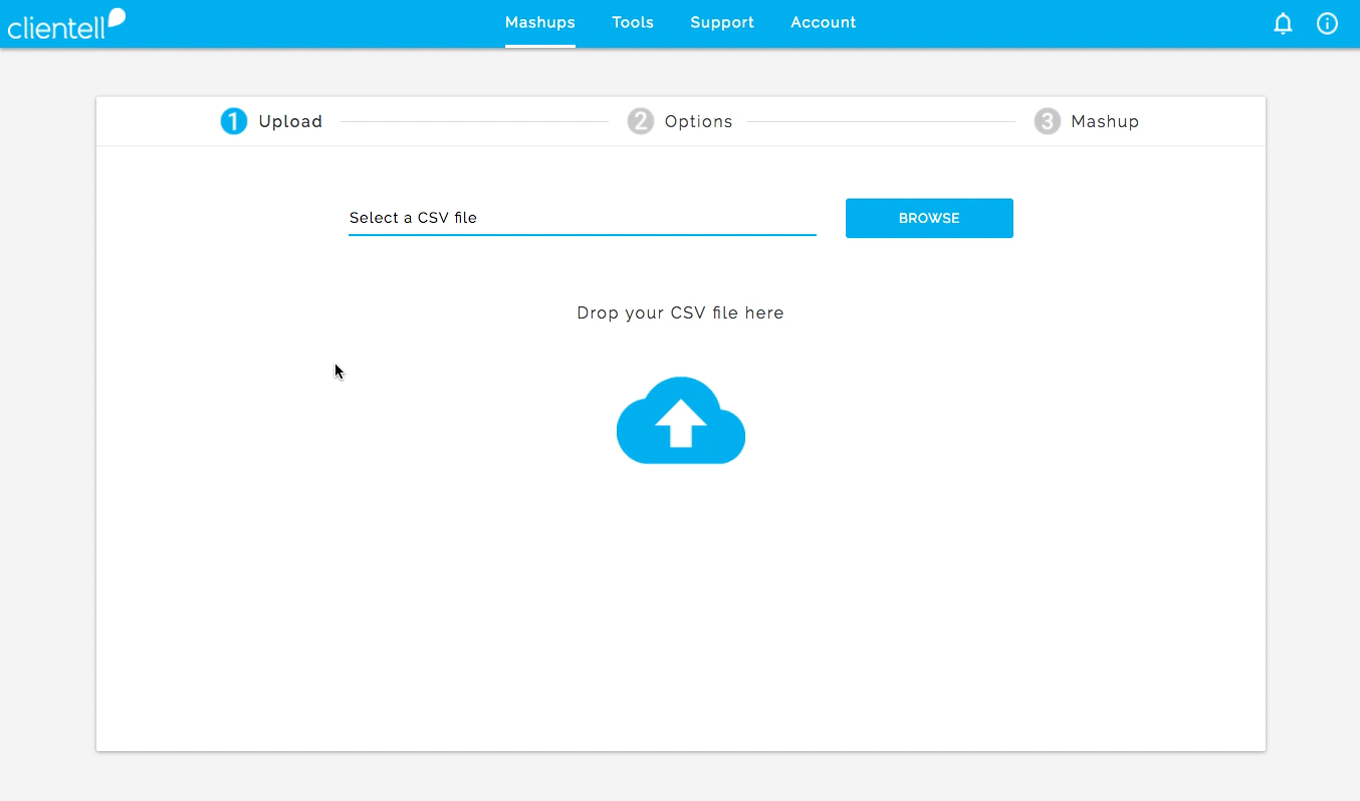
Task: Open the Mashups menu
Action: pos(540,23)
